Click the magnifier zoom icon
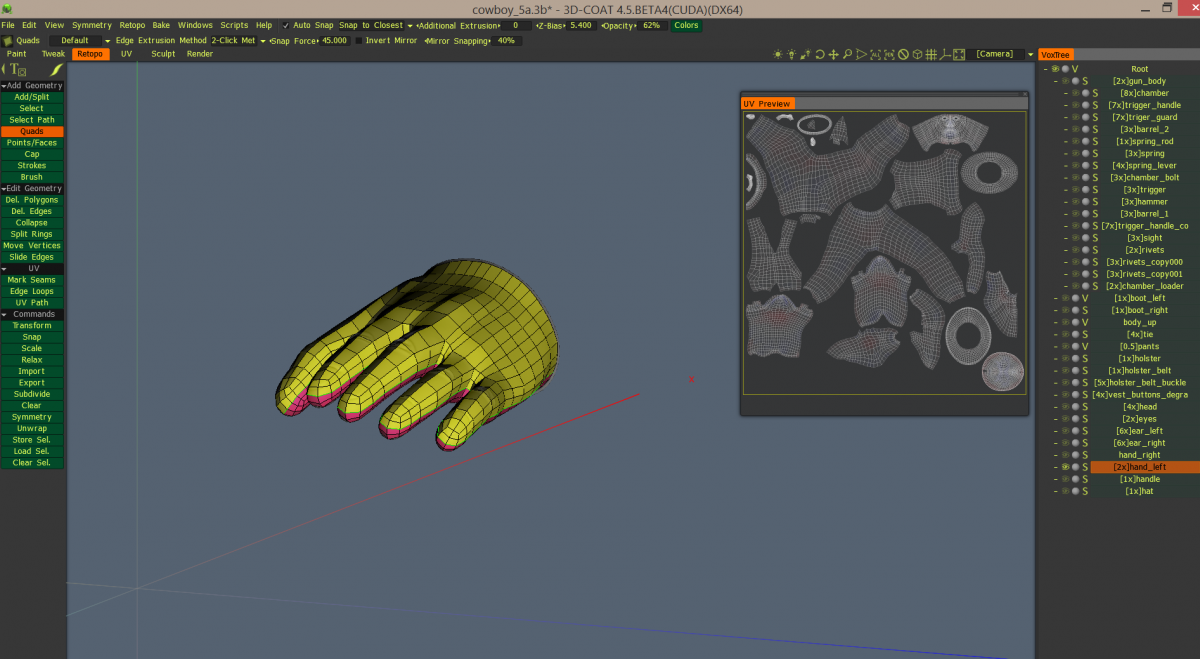This screenshot has width=1200, height=659. (847, 54)
